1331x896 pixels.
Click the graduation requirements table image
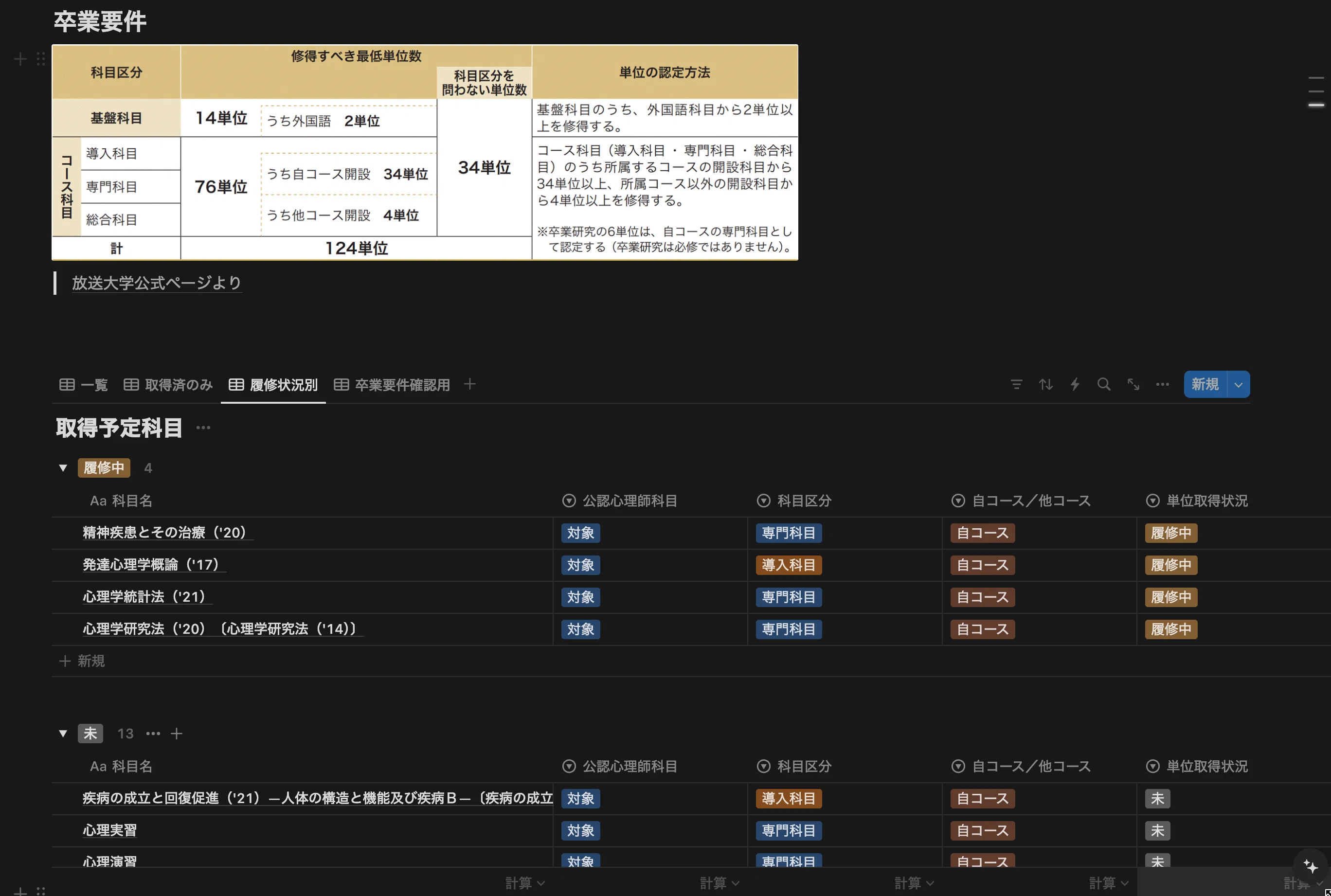425,153
